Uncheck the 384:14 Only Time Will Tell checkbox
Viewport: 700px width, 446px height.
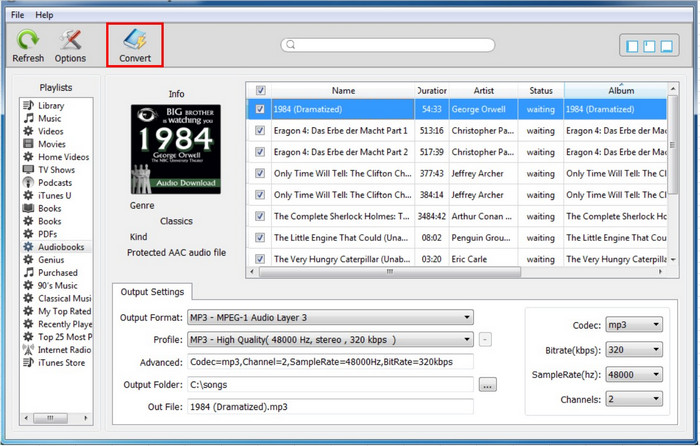tap(260, 195)
